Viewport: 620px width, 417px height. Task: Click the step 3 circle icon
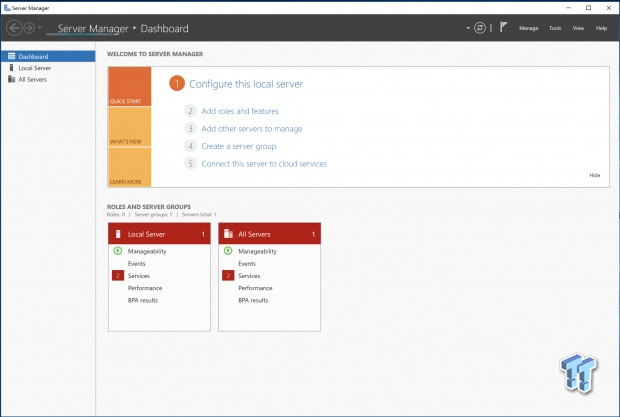point(190,128)
